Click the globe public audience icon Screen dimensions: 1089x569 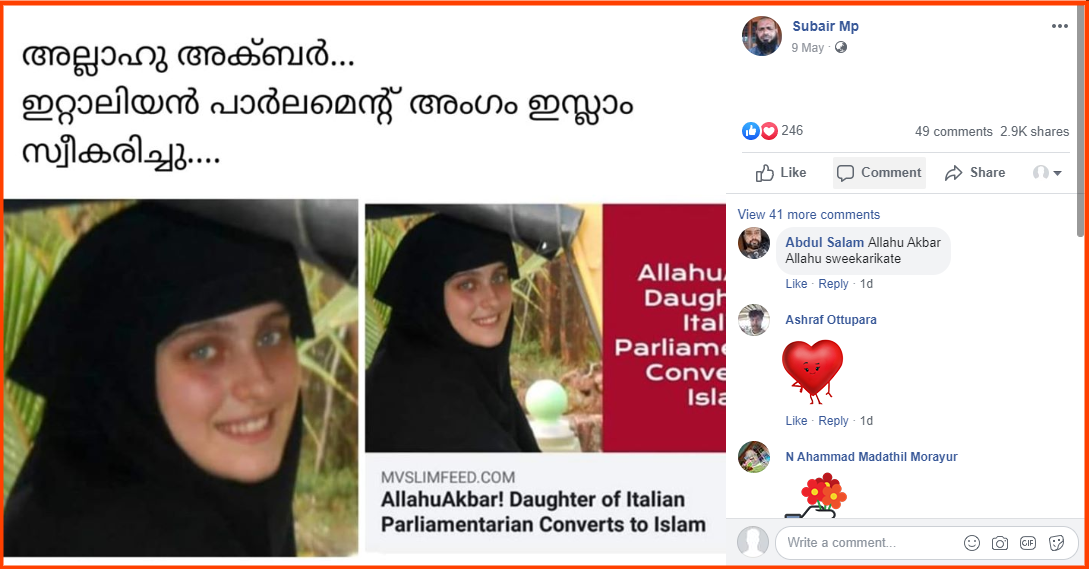tap(840, 47)
